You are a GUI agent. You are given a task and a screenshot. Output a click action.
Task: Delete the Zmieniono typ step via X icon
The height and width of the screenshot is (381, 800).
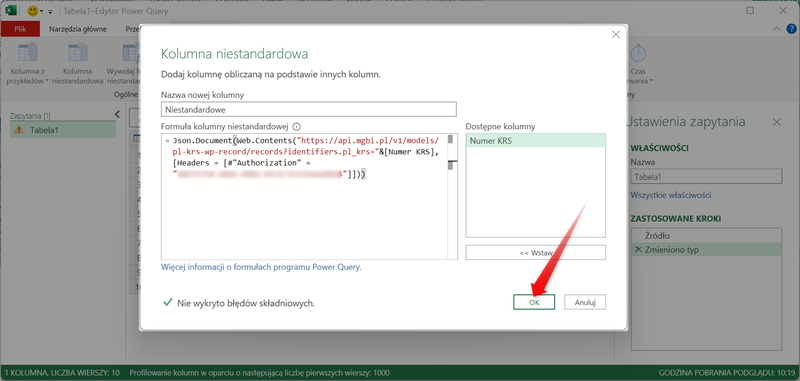point(637,249)
